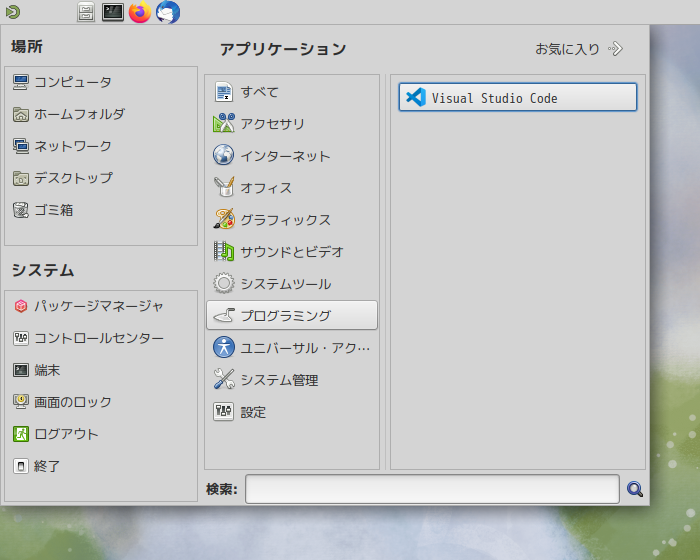The width and height of the screenshot is (700, 560).
Task: Switch to お気に入り favorites view
Action: 579,49
